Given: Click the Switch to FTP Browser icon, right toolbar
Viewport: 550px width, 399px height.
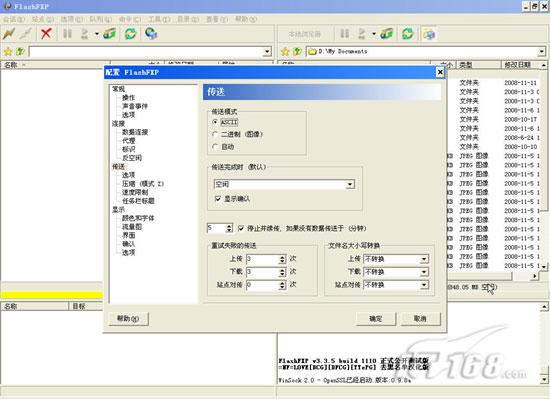Looking at the screenshot, I should click(429, 34).
